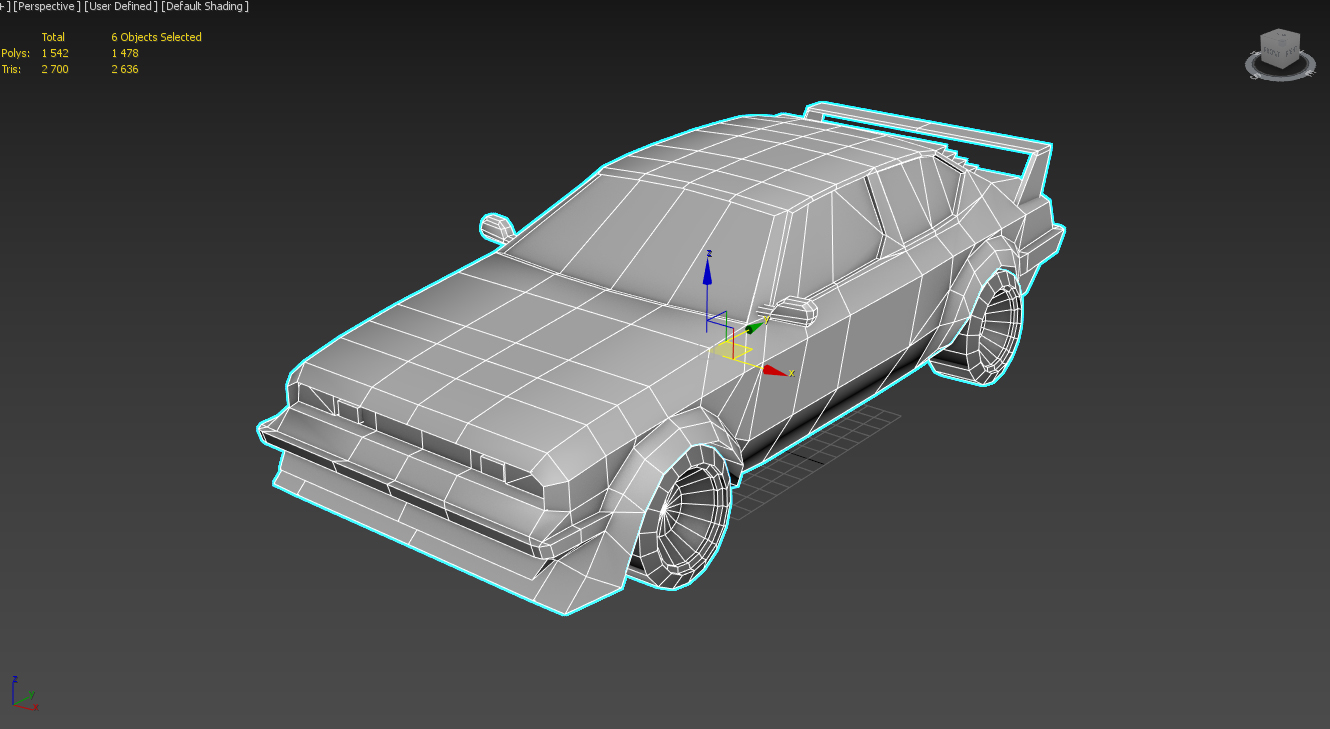This screenshot has height=729, width=1330.
Task: Select the far-side mirror by the windshield
Action: point(496,227)
